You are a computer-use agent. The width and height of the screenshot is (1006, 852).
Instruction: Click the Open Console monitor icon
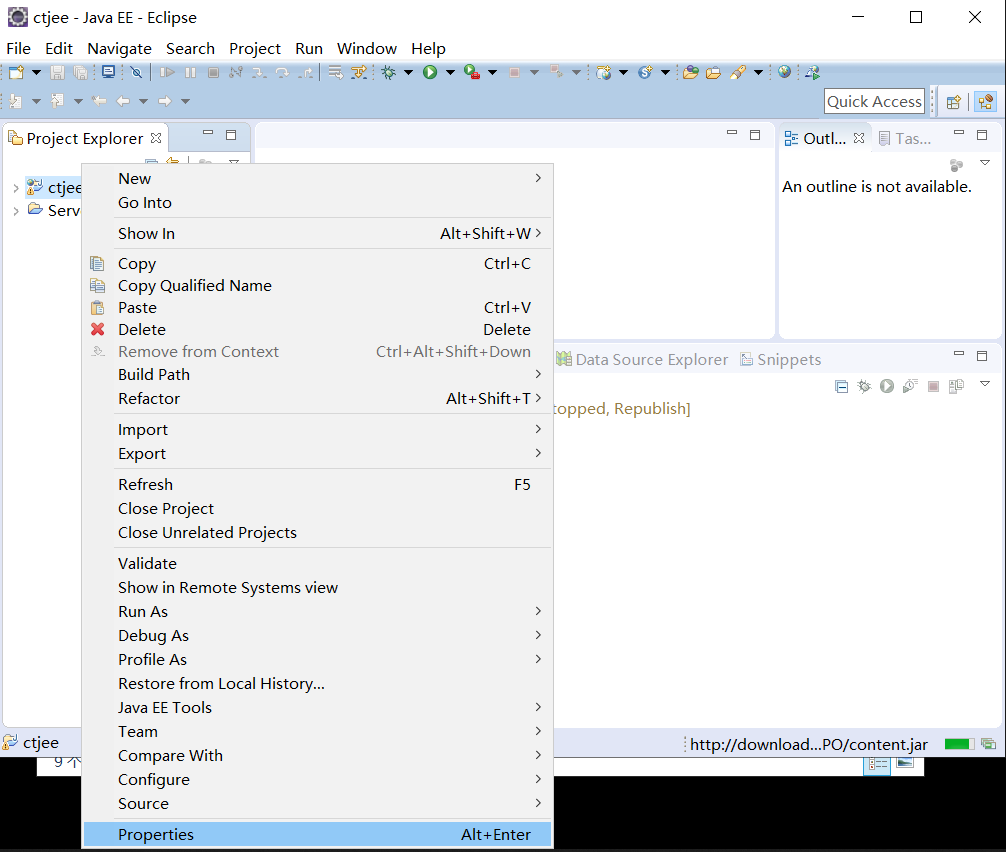[x=108, y=72]
